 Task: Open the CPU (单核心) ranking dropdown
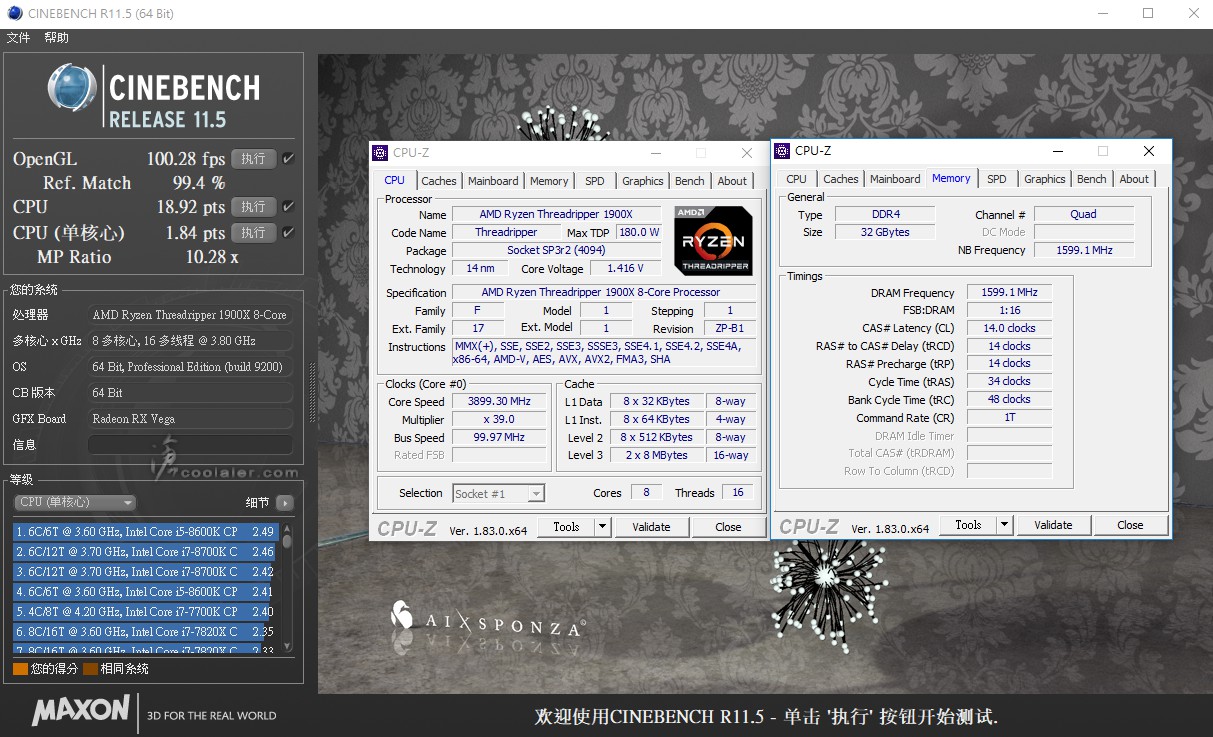coord(75,502)
